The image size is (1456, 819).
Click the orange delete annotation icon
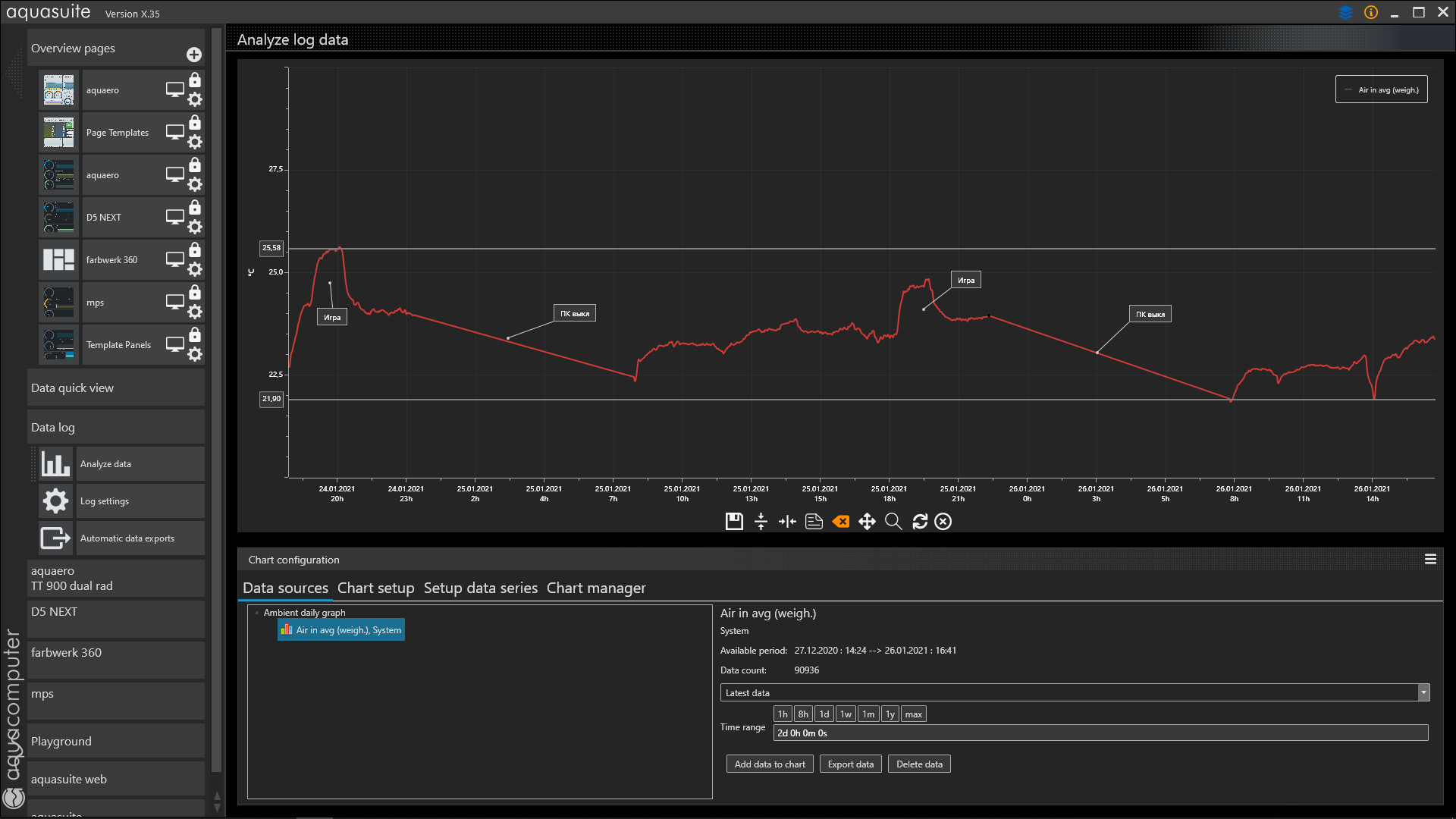tap(840, 522)
